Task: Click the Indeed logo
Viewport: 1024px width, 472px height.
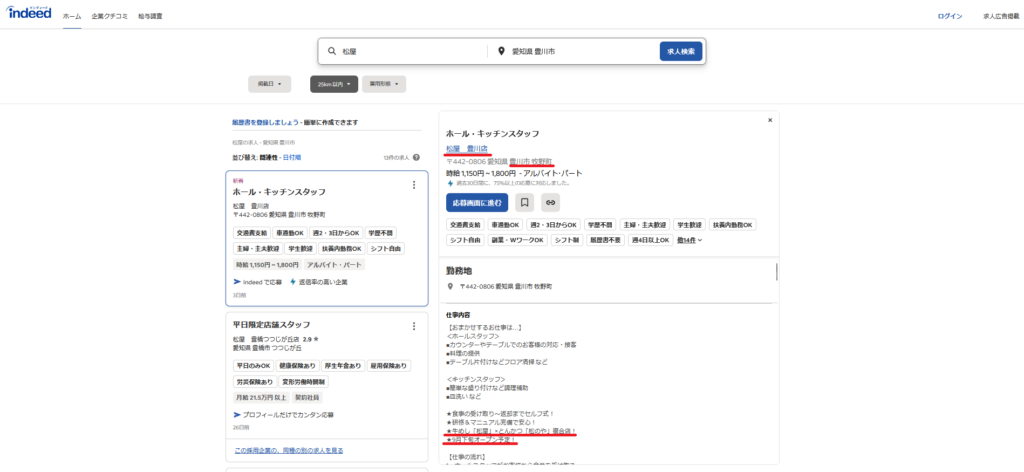Action: [29, 13]
